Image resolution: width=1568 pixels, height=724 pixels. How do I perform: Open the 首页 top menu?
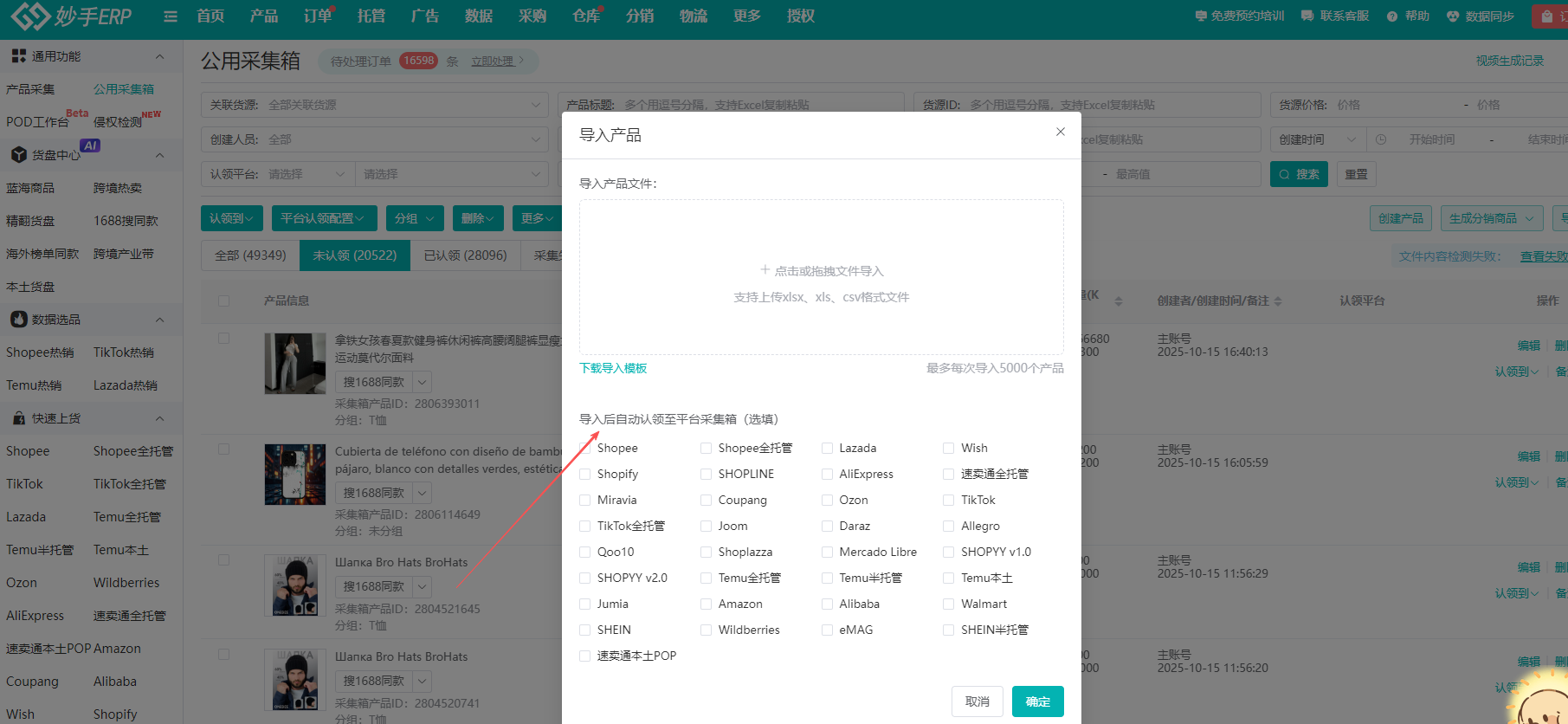pos(210,16)
